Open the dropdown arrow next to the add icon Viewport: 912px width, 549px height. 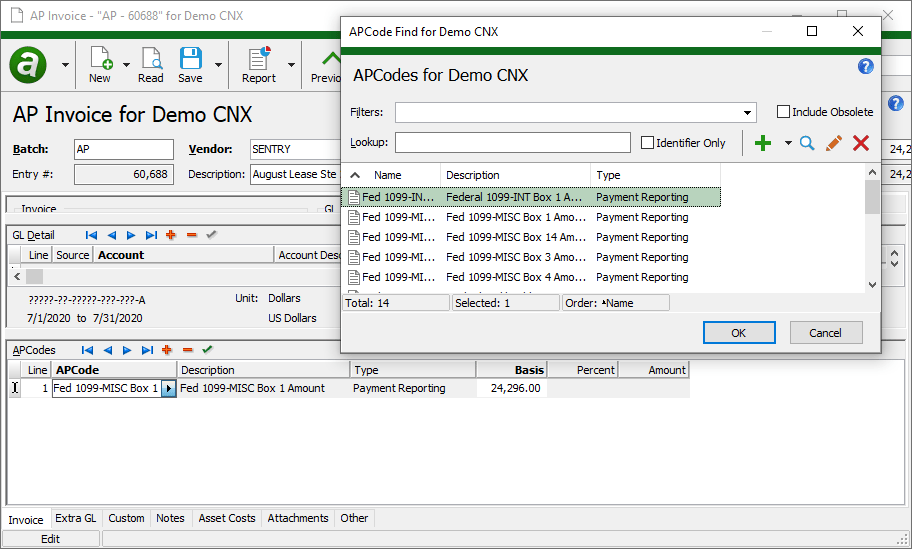coord(787,143)
